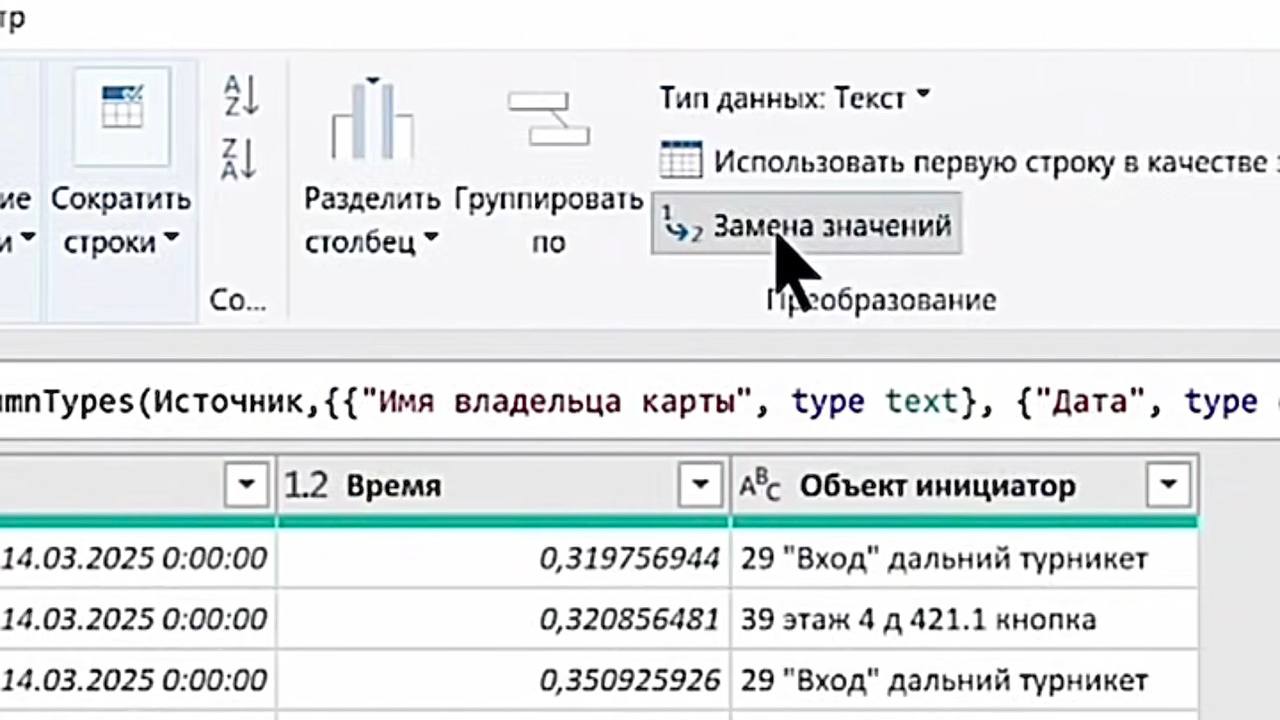Select the cell with value 0,319756944
This screenshot has width=1280, height=720.
pyautogui.click(x=503, y=558)
